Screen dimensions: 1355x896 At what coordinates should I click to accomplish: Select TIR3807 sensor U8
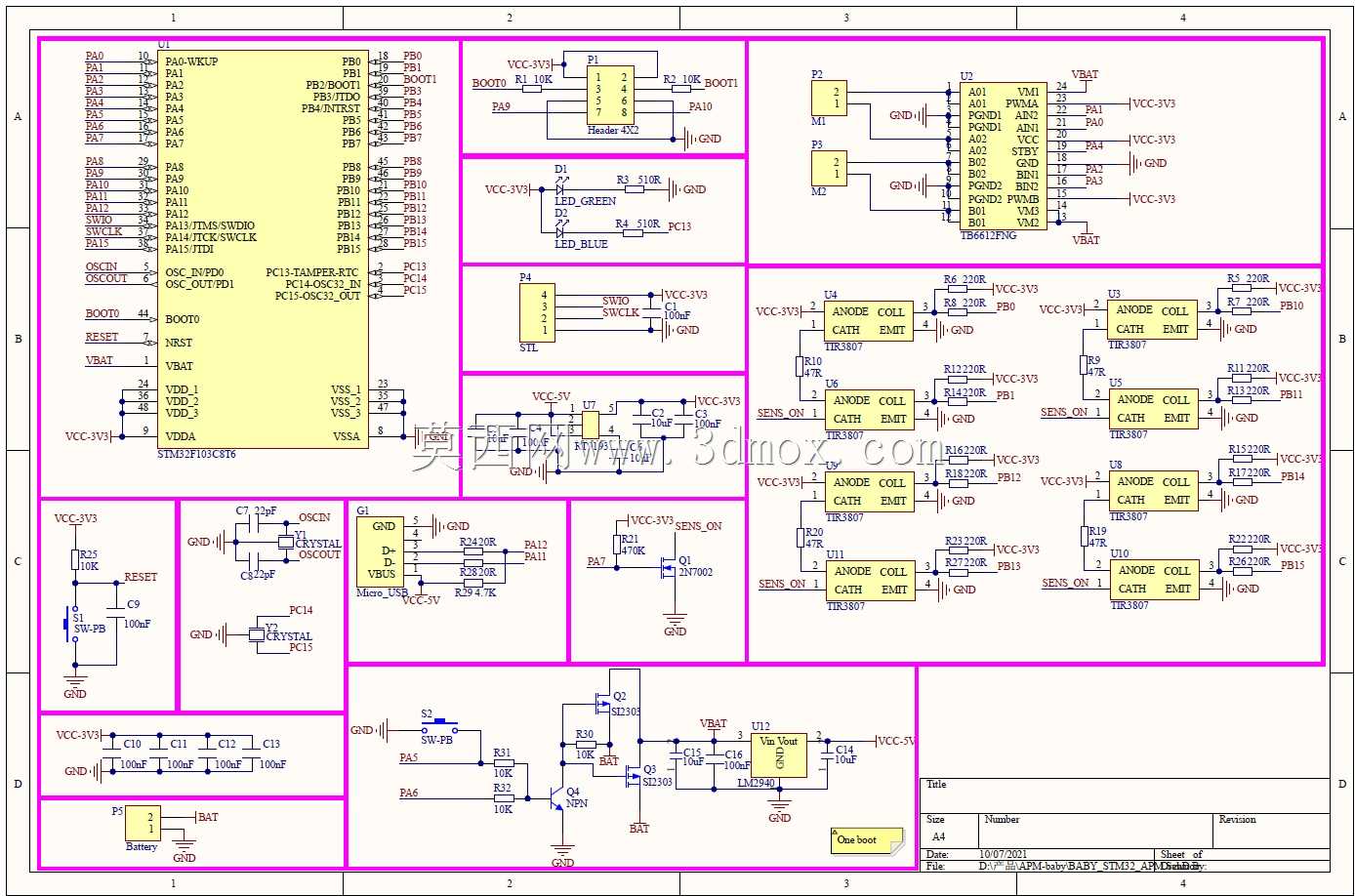(x=1154, y=490)
